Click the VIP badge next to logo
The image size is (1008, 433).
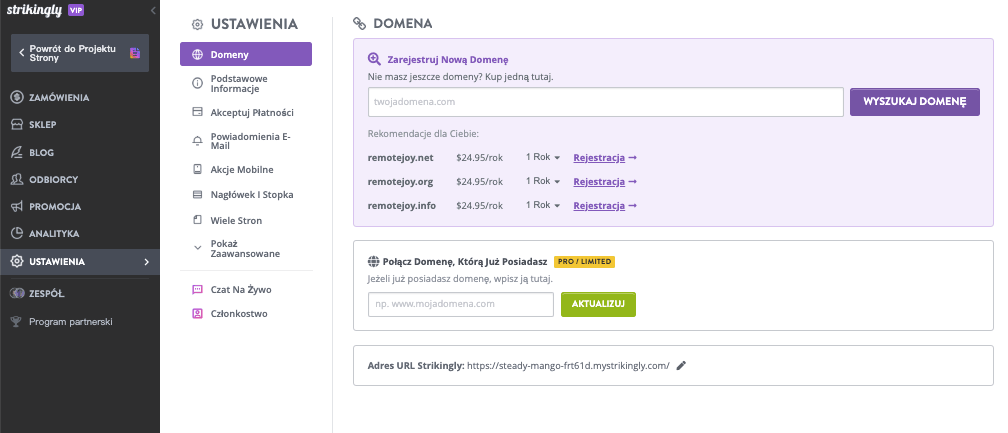[x=76, y=10]
